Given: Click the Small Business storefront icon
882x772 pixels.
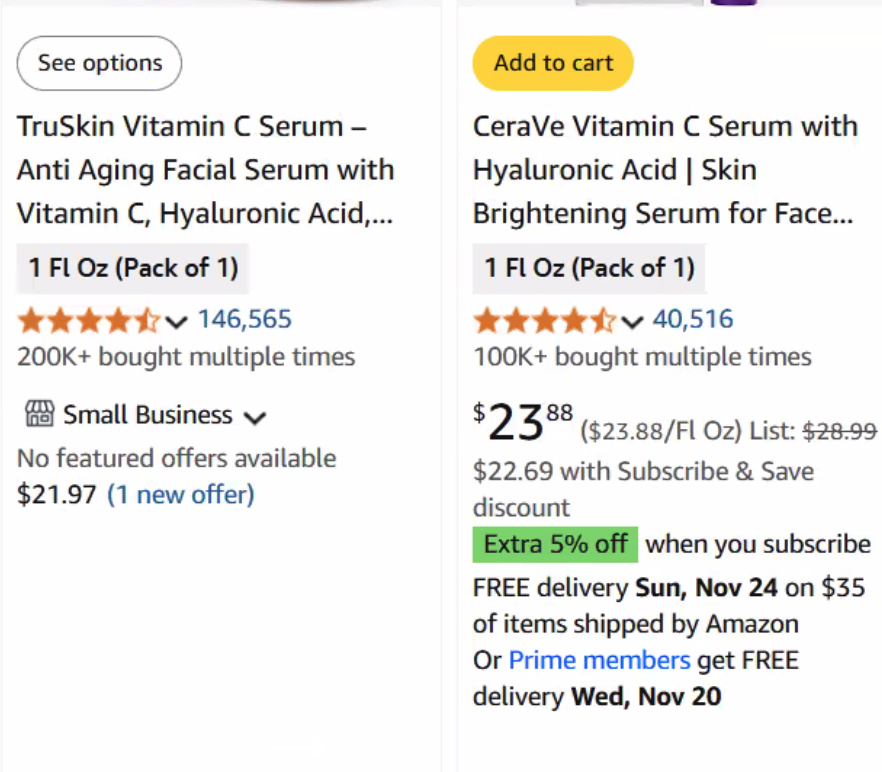Looking at the screenshot, I should click(x=38, y=415).
